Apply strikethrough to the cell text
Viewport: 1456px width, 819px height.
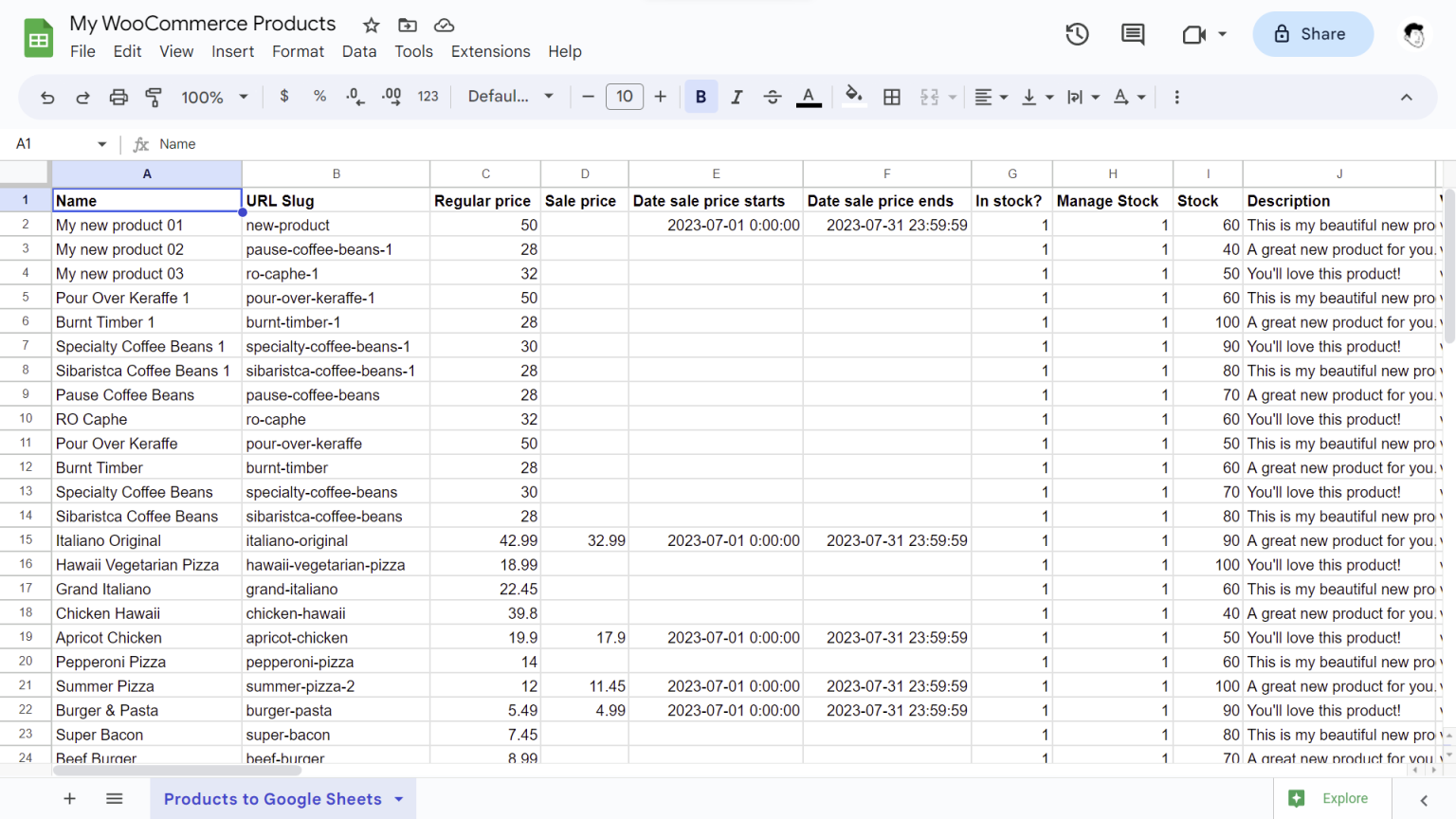(773, 97)
